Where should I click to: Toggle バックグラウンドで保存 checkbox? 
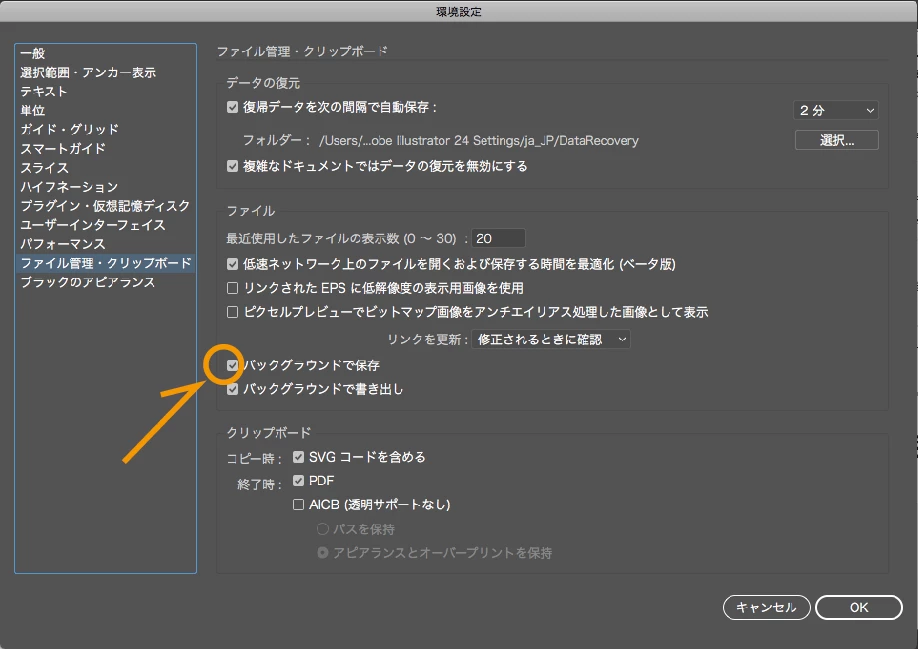coord(232,365)
